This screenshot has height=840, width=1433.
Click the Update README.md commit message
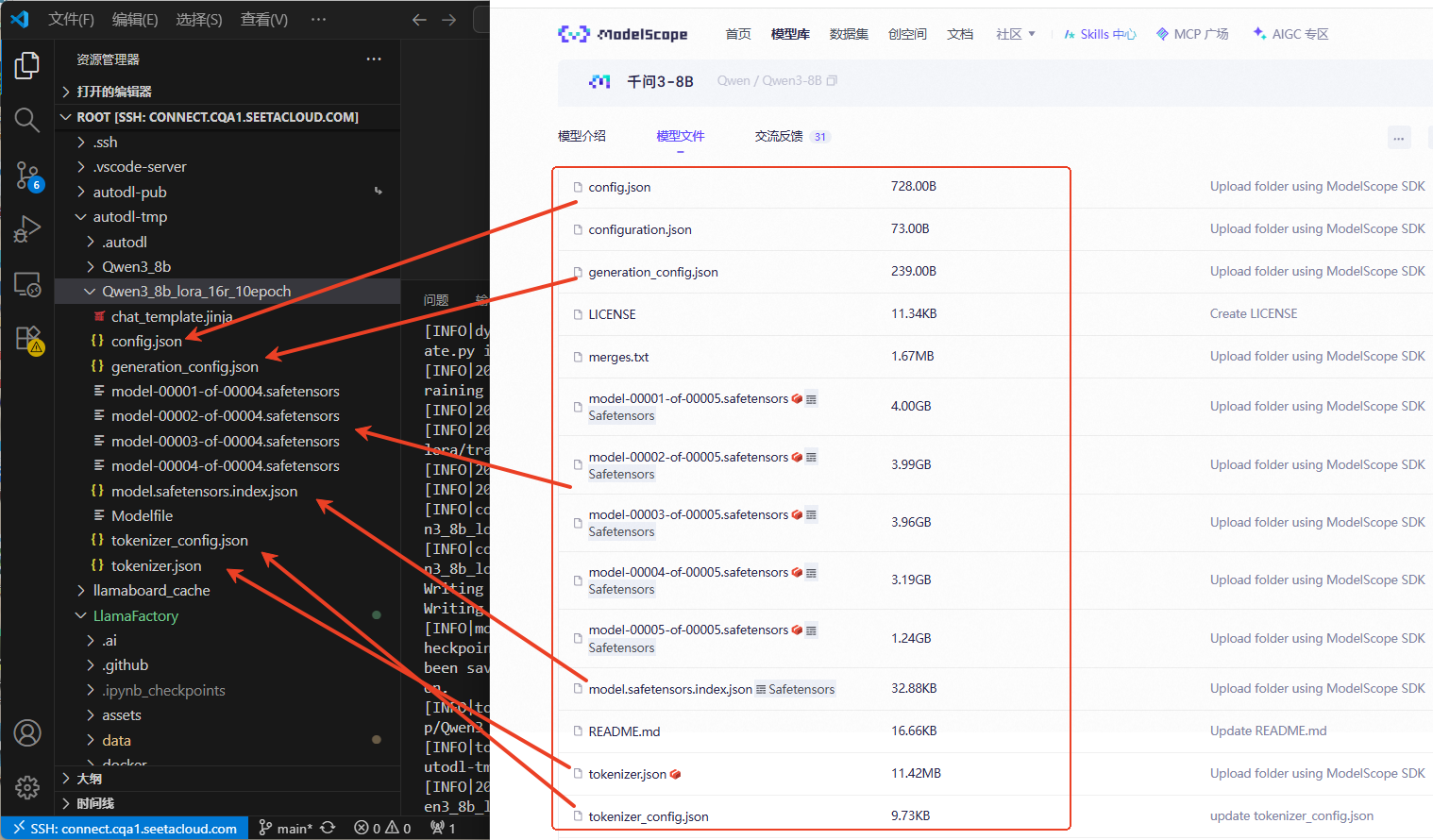1268,731
